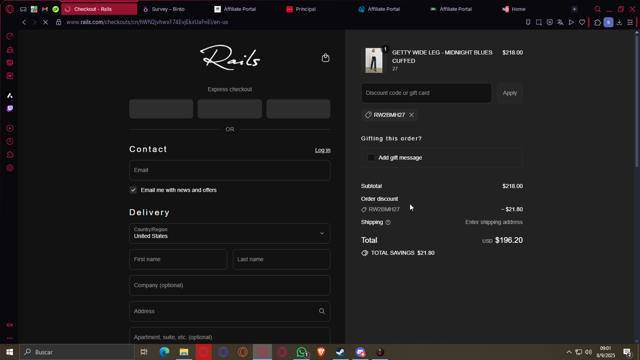Switch to the Checkout - Rails tab

99,9
